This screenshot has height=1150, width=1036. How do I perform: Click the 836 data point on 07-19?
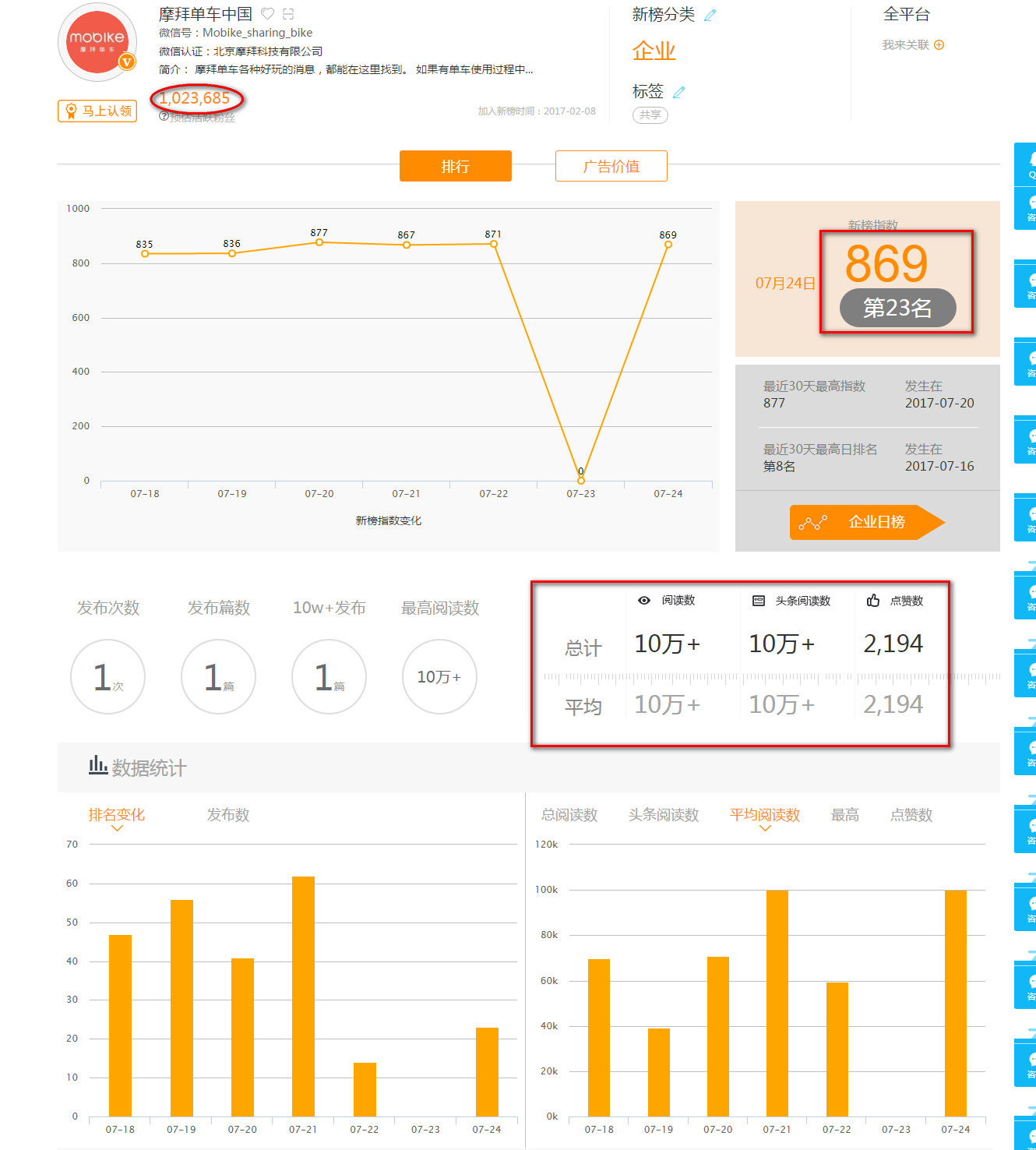pos(232,253)
